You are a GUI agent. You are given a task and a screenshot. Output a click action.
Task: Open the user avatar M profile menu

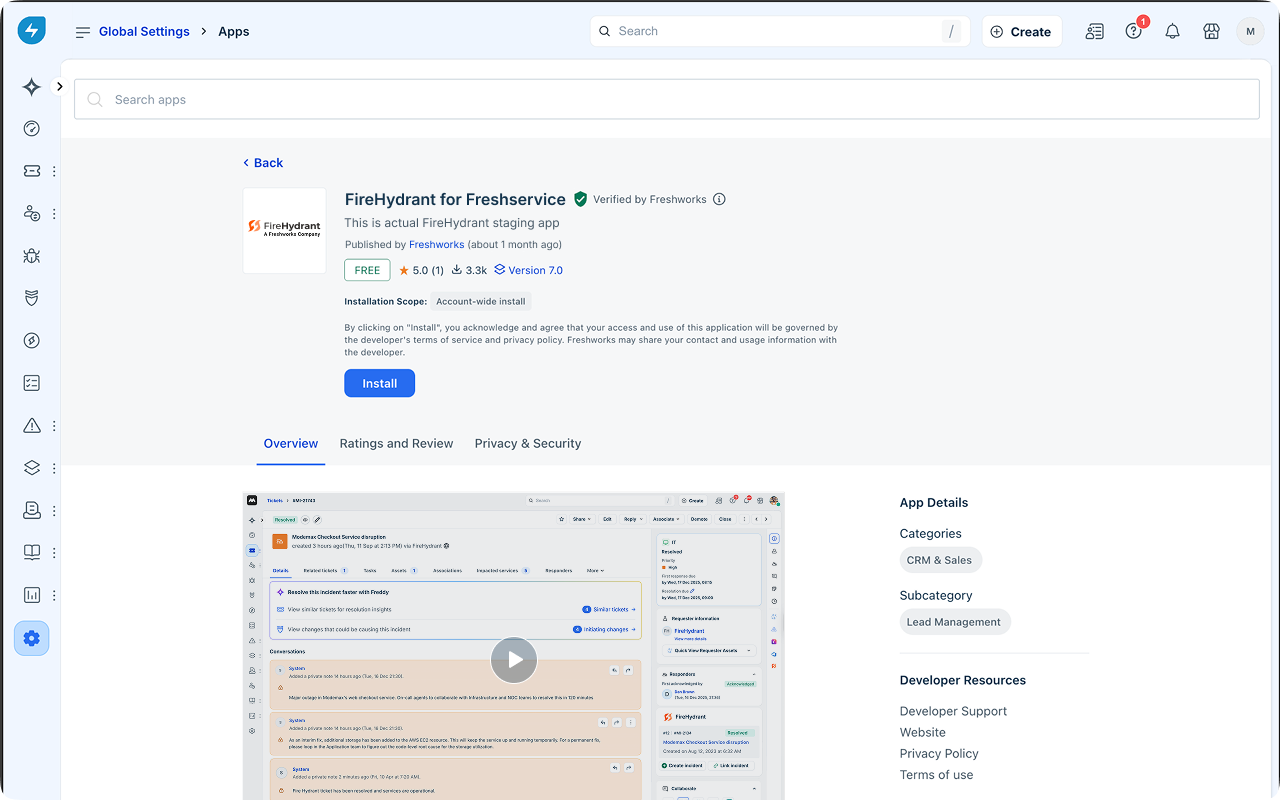[1250, 31]
